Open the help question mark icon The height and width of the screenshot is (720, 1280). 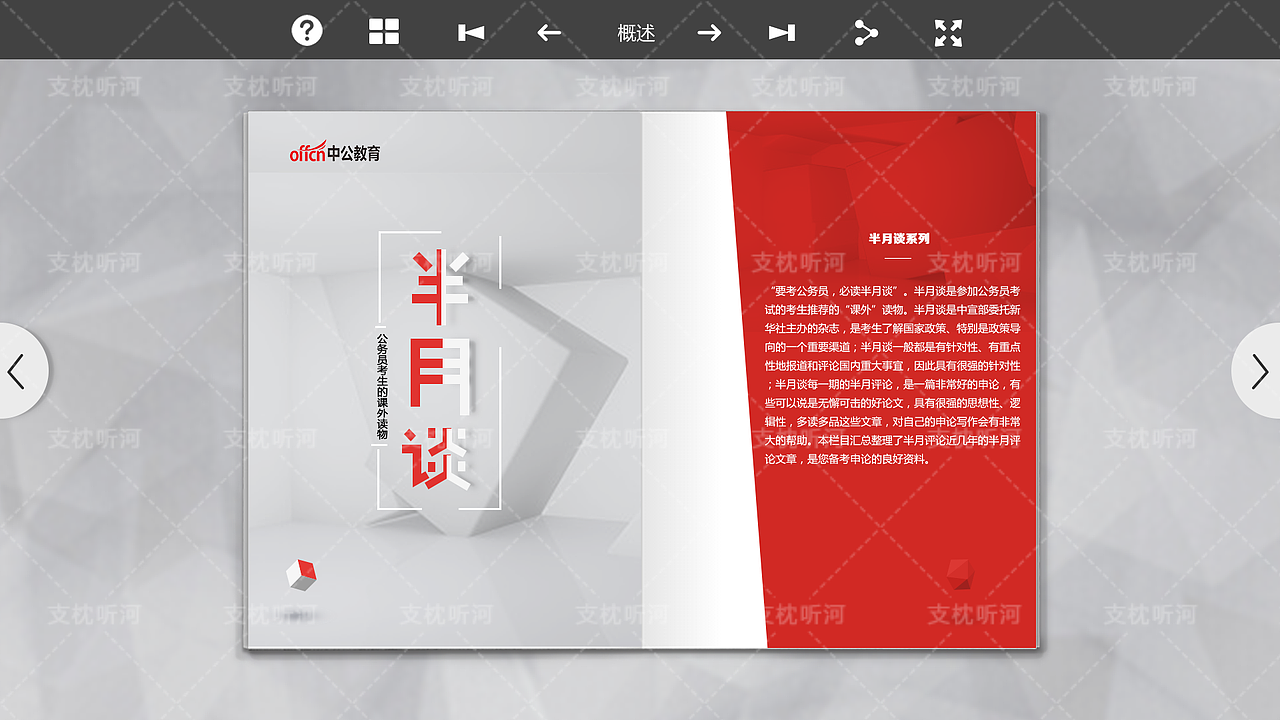(306, 31)
